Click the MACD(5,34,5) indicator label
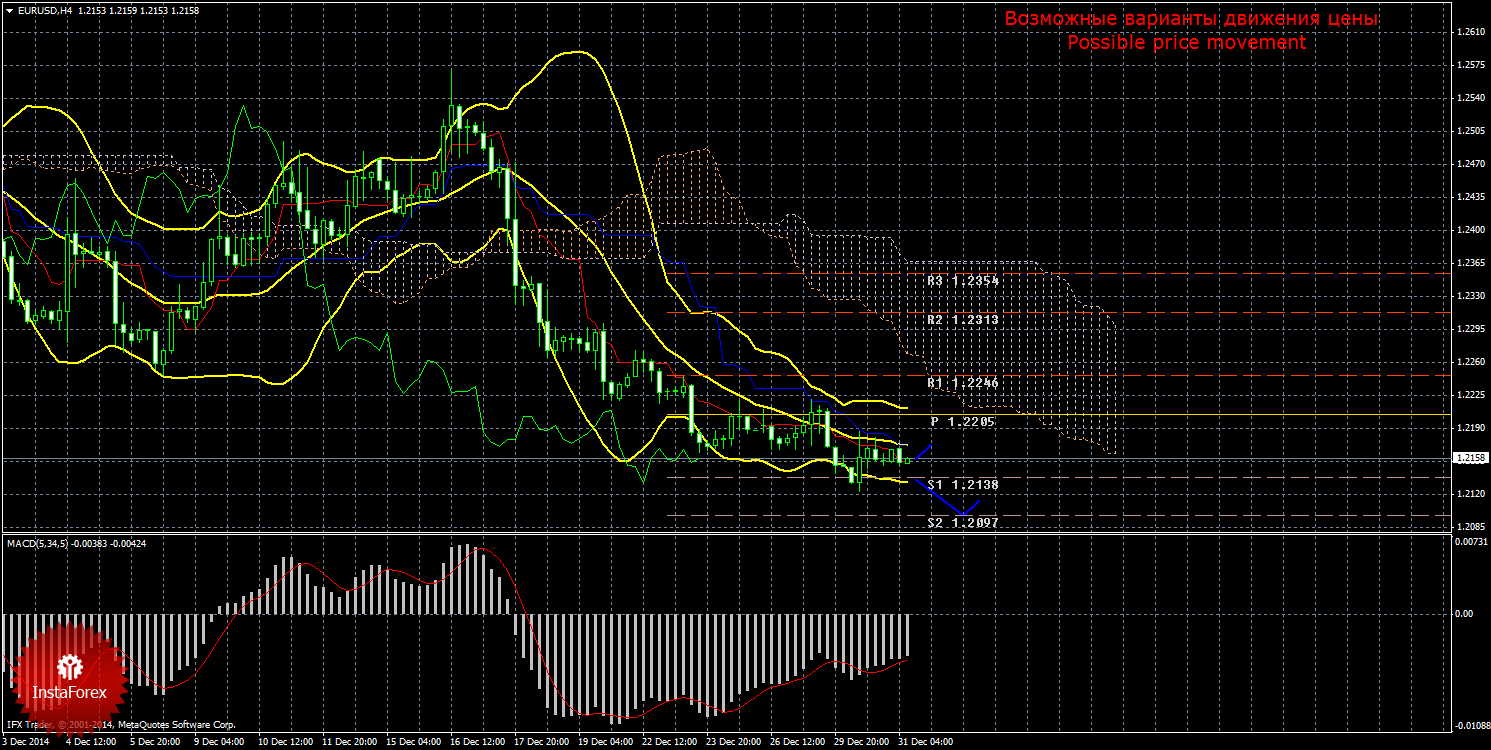The height and width of the screenshot is (750, 1491). point(40,543)
